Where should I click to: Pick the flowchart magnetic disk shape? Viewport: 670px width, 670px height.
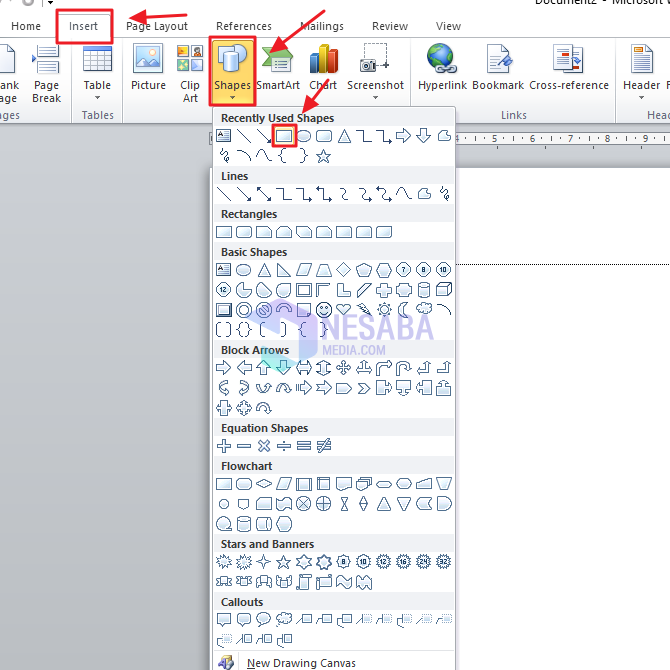[x=244, y=524]
